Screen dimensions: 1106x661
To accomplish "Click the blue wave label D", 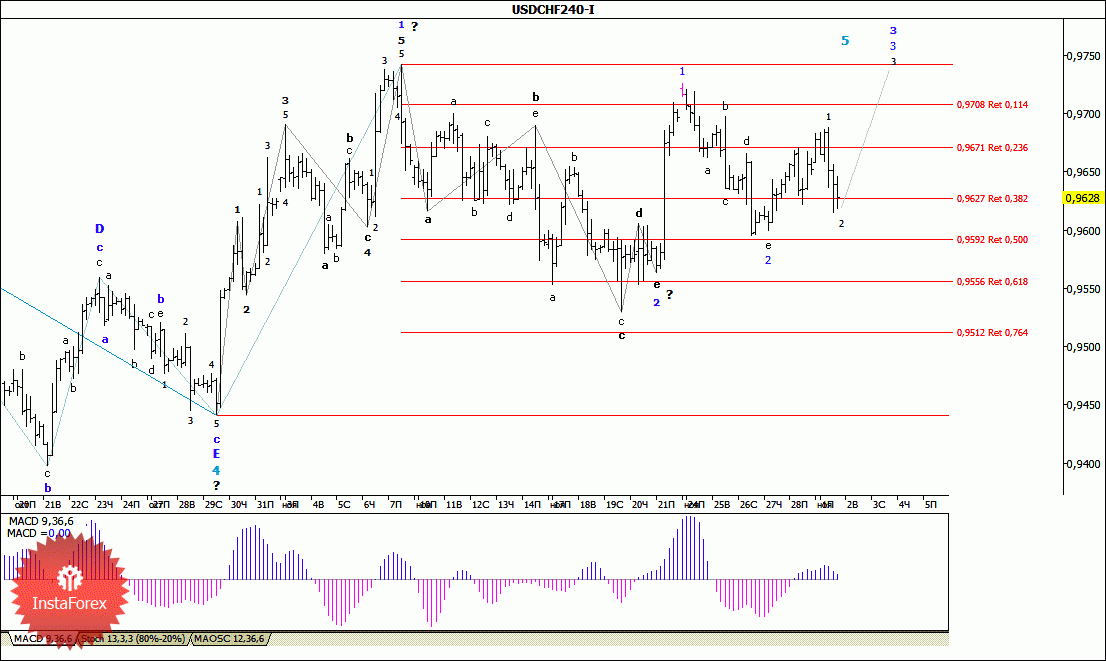I will tap(99, 229).
